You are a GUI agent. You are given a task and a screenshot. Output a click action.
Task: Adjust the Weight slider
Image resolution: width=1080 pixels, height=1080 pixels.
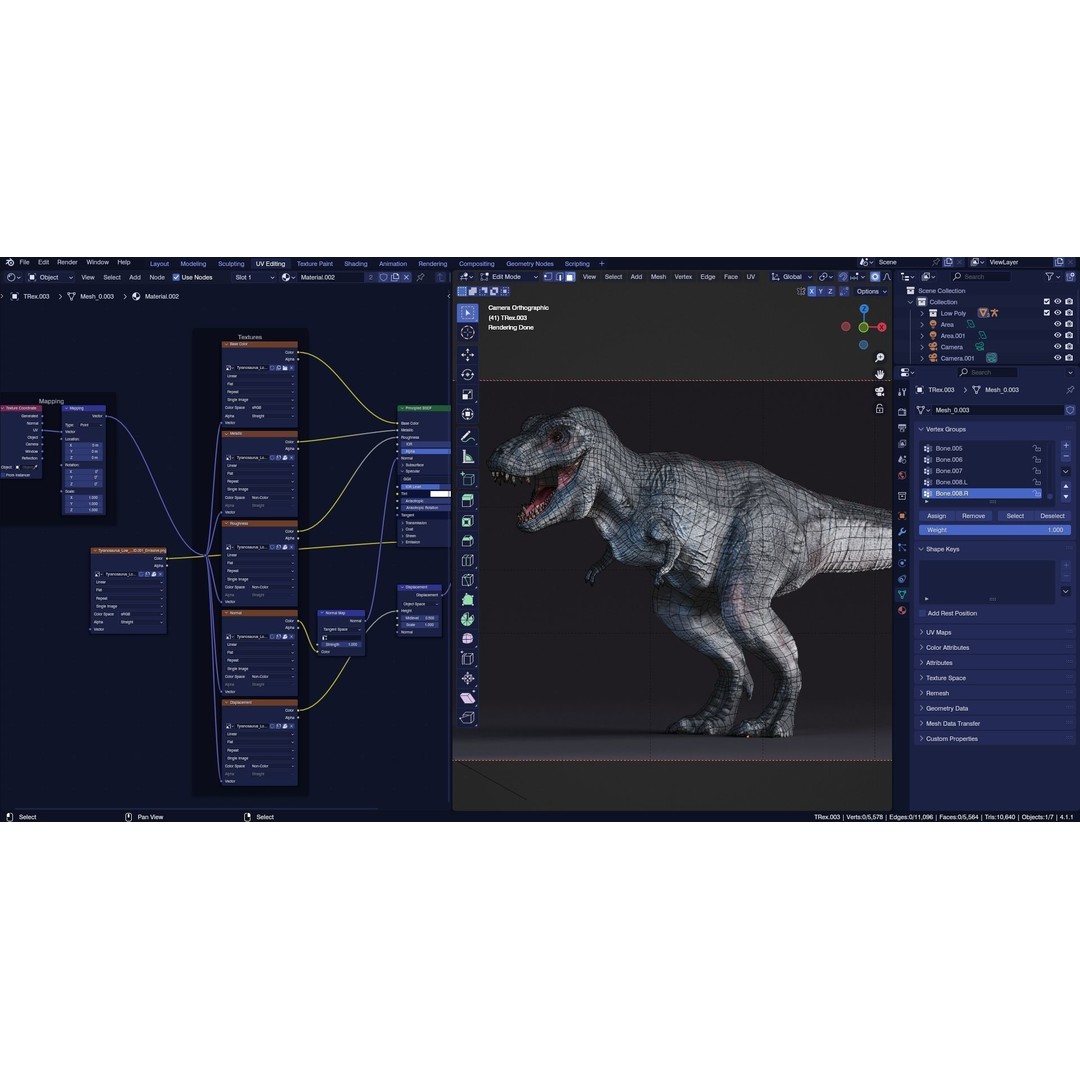tap(995, 530)
